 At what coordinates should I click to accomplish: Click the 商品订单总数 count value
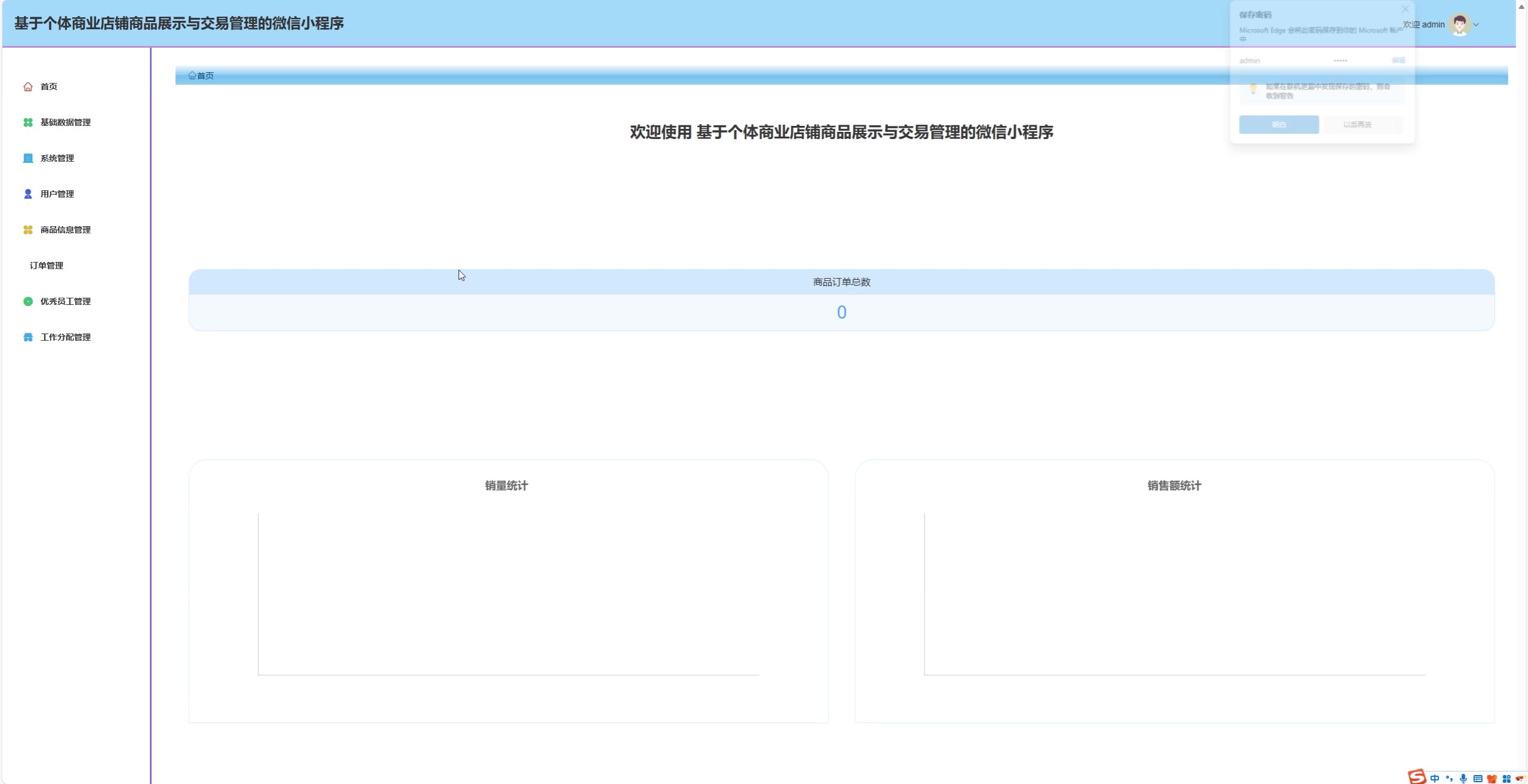click(841, 312)
